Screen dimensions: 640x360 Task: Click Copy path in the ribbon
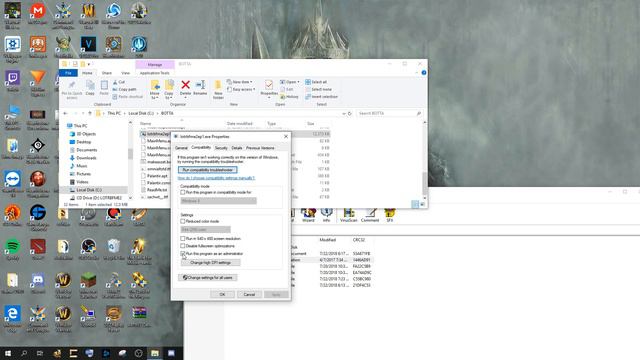coord(124,89)
